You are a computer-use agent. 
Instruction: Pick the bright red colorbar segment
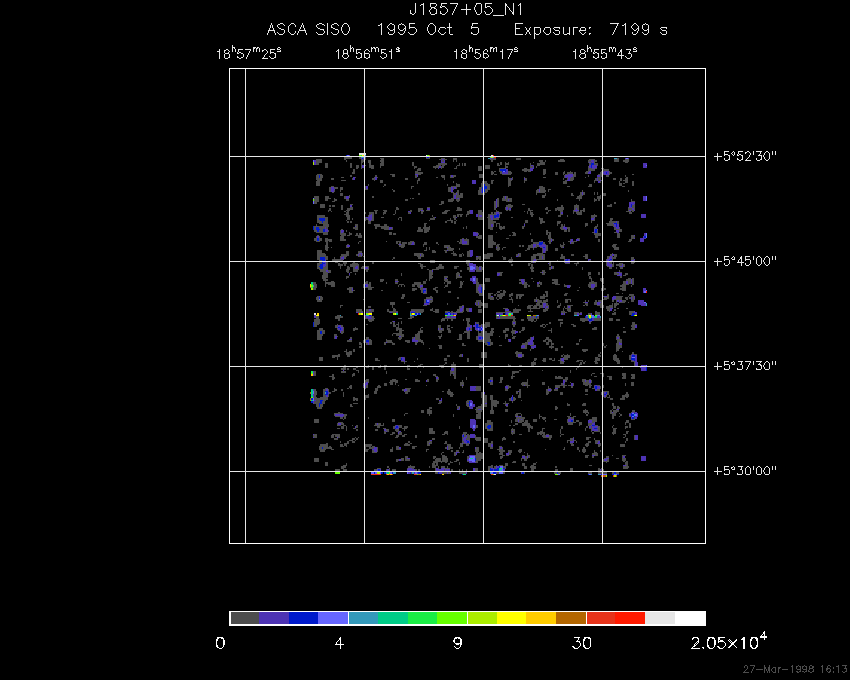click(630, 618)
